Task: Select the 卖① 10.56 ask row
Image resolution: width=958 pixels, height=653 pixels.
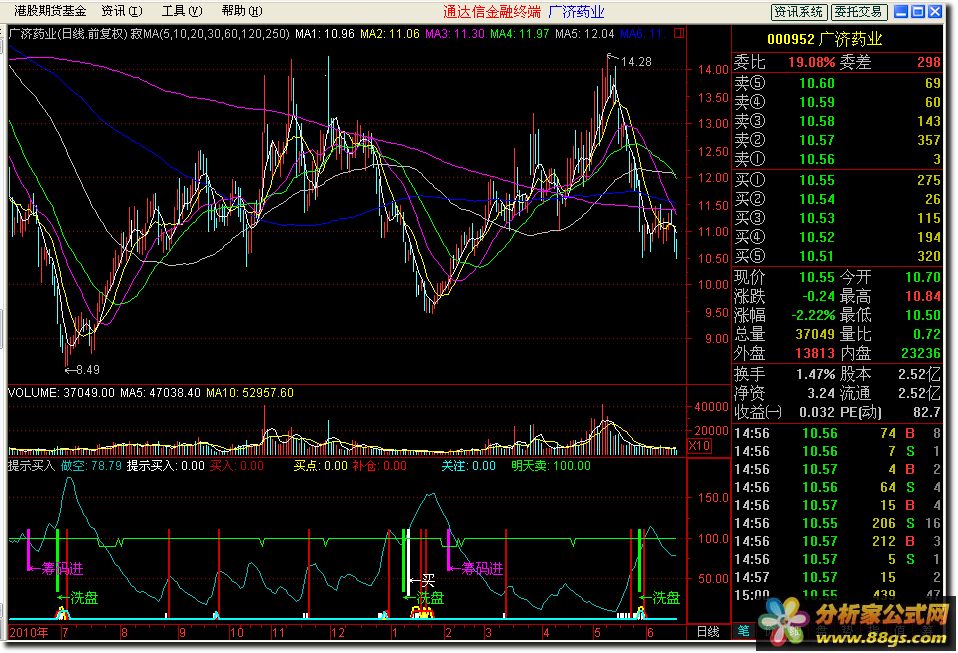Action: (837, 159)
